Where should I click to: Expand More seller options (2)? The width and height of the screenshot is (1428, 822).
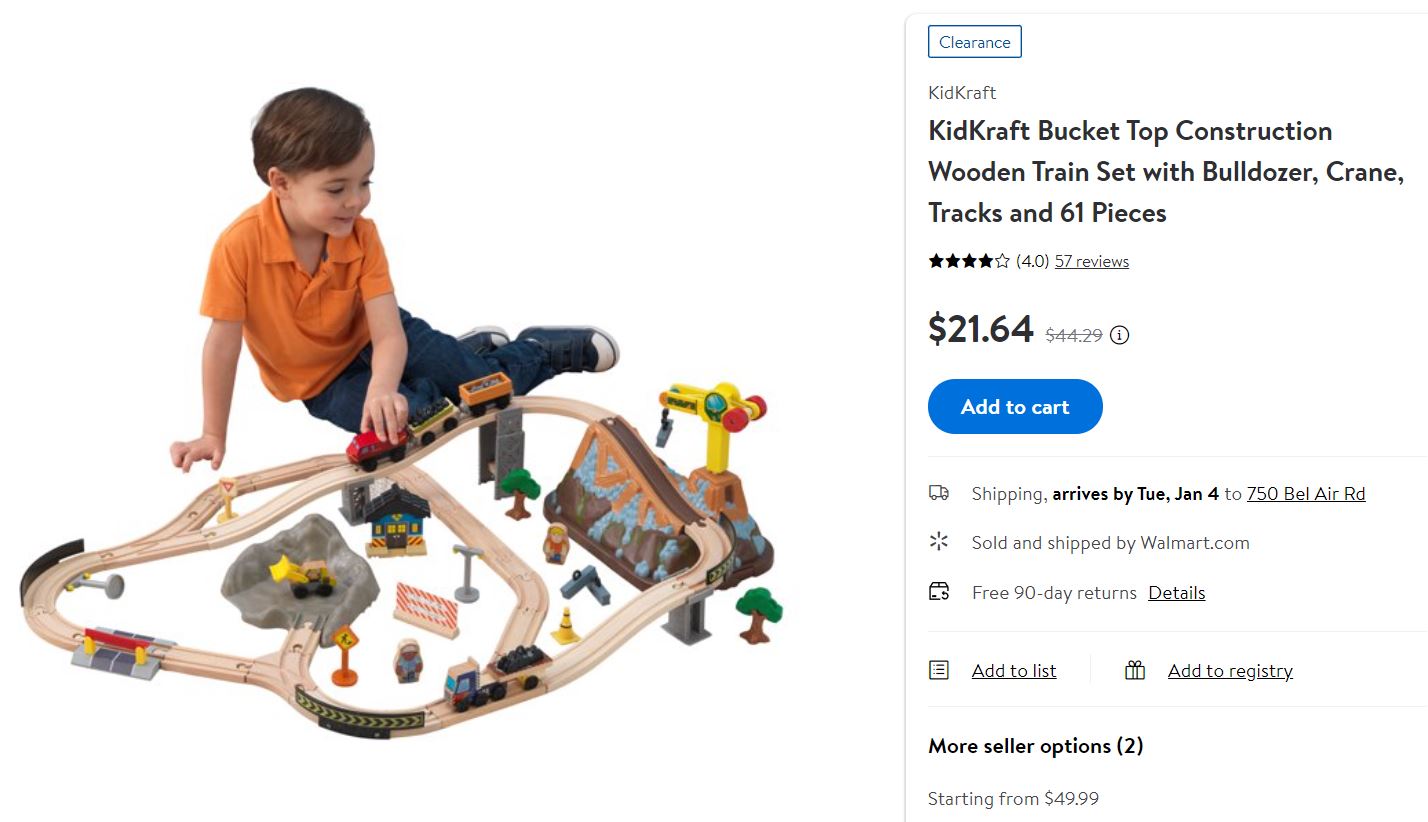[1036, 746]
